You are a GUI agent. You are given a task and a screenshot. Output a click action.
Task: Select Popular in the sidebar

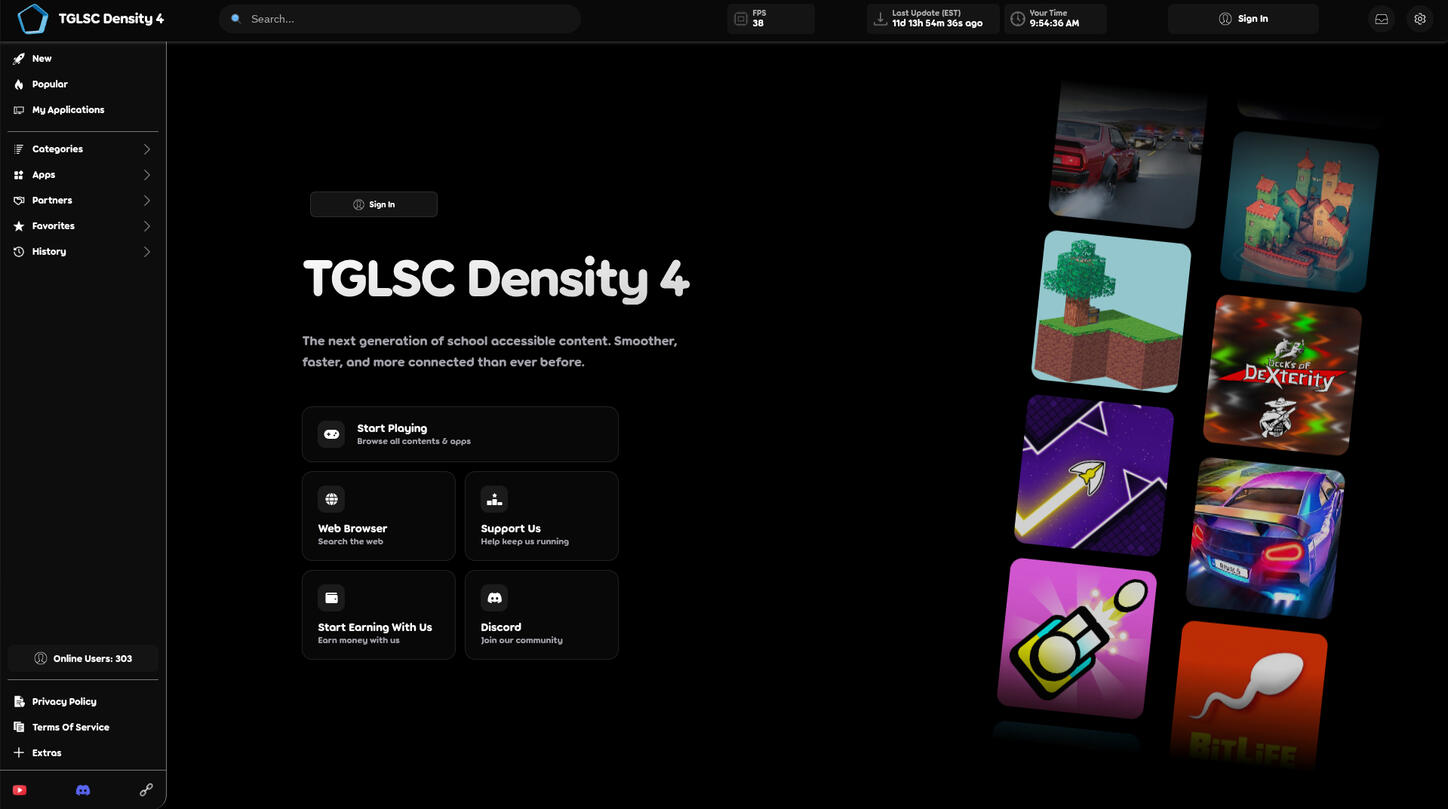pyautogui.click(x=49, y=85)
